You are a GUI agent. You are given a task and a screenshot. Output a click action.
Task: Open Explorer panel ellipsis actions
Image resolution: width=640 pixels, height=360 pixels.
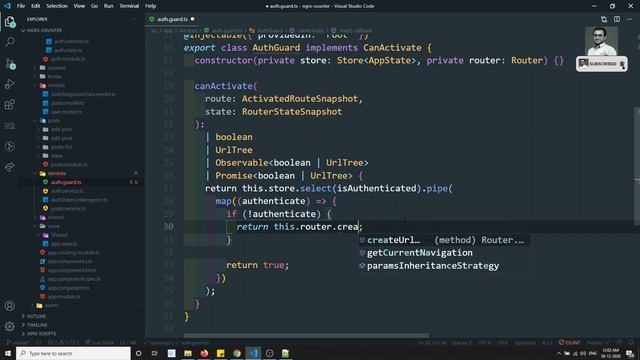coord(134,19)
